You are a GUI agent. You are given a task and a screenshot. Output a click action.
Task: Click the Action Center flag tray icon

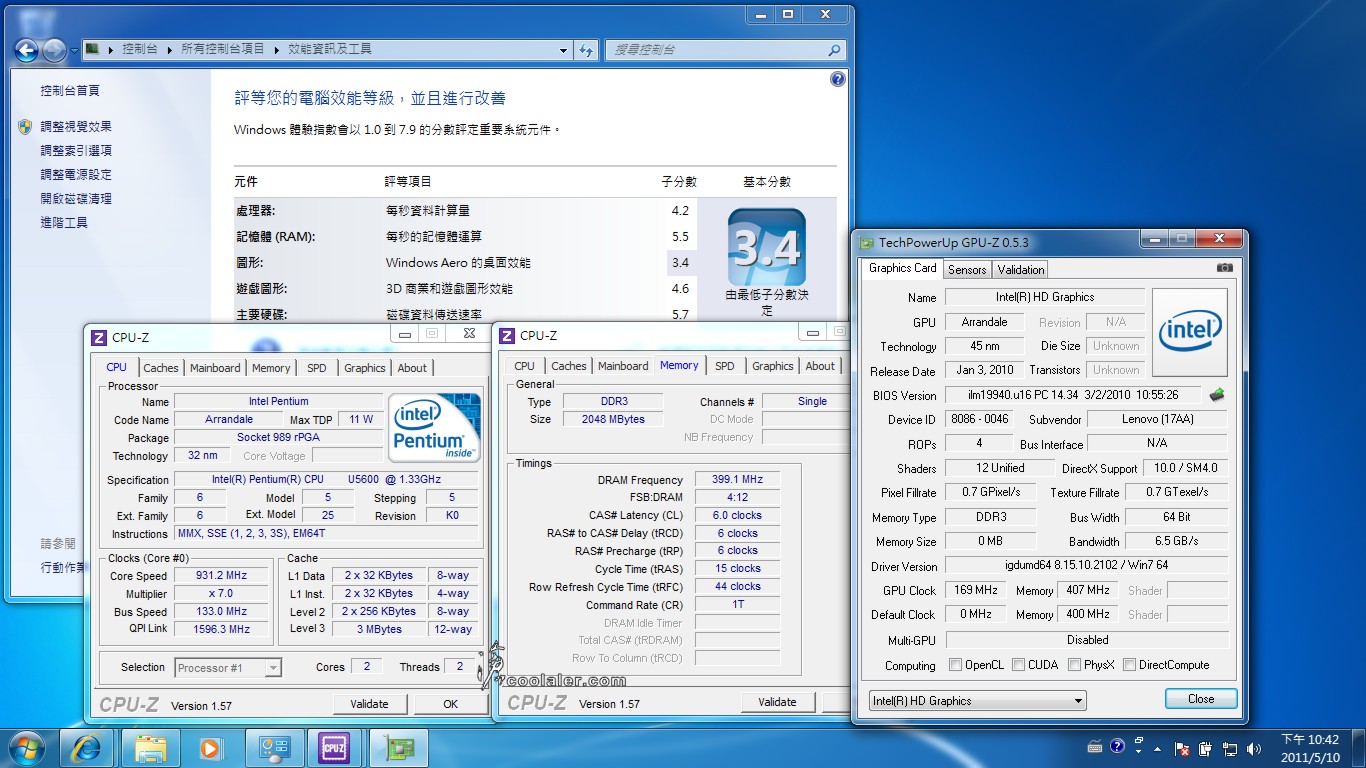pos(1182,748)
